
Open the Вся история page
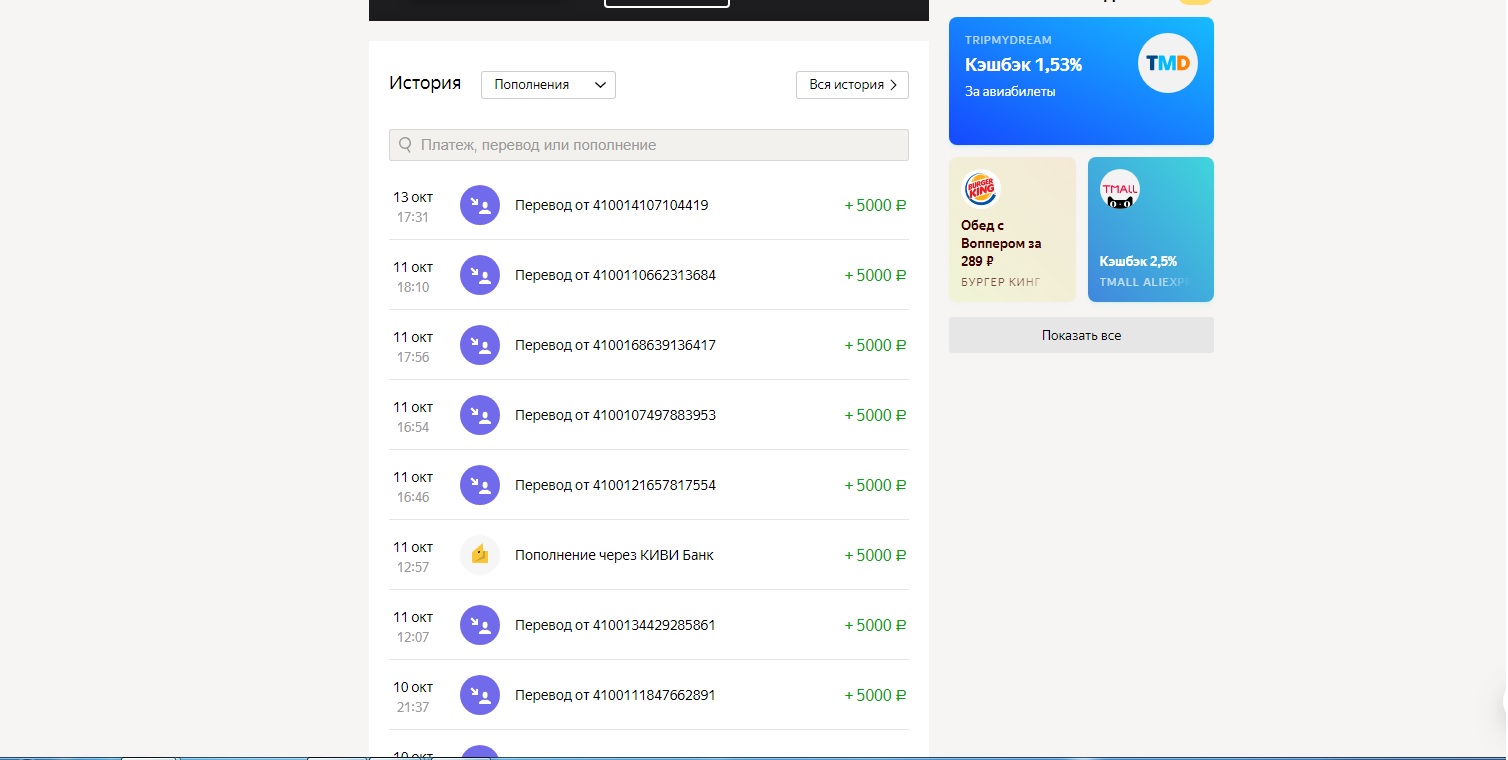(852, 85)
